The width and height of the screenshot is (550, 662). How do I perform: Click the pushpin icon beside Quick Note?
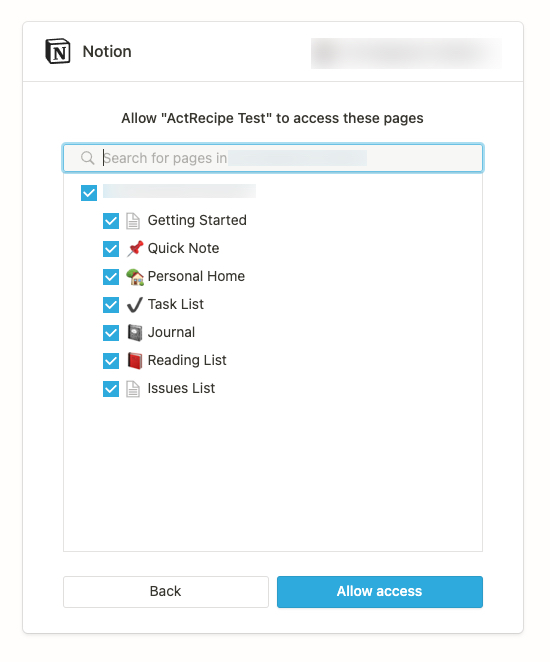click(x=135, y=248)
